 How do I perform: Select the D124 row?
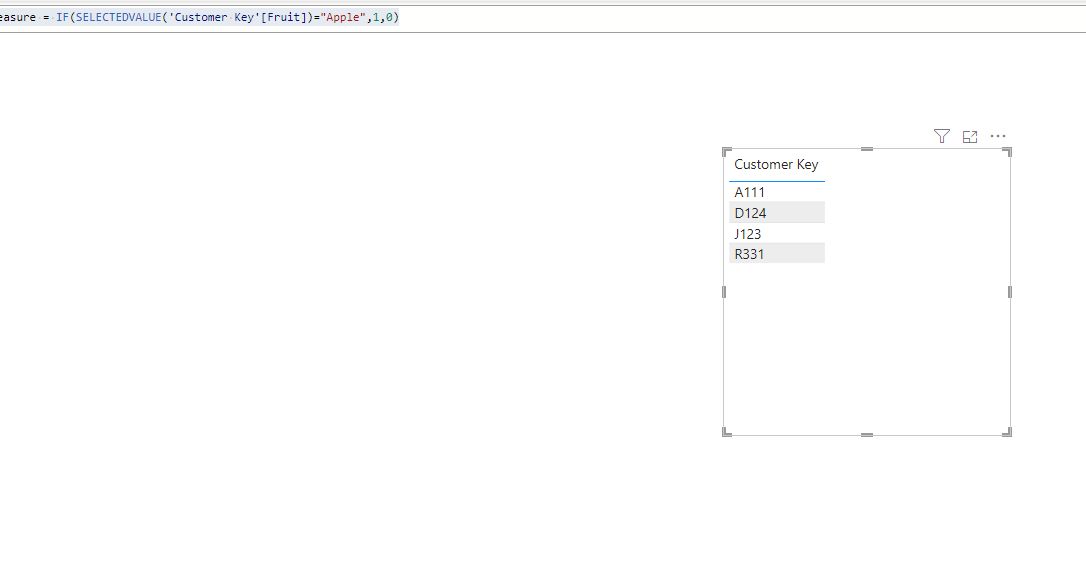click(776, 213)
